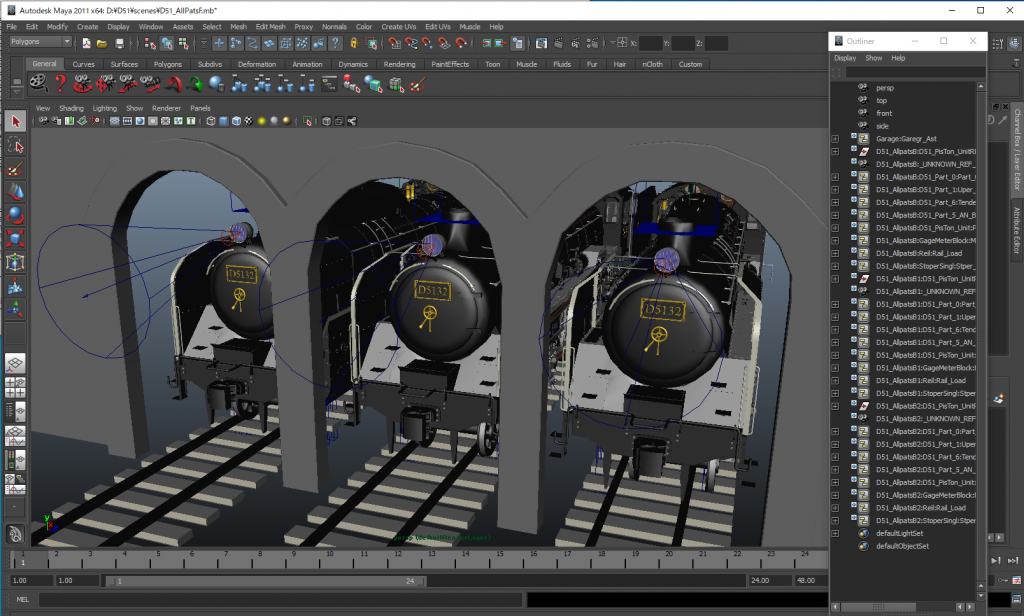Expand D51_AllpatsB:Reil:Rail_Load node in Outliner
The width and height of the screenshot is (1024, 616).
[835, 253]
